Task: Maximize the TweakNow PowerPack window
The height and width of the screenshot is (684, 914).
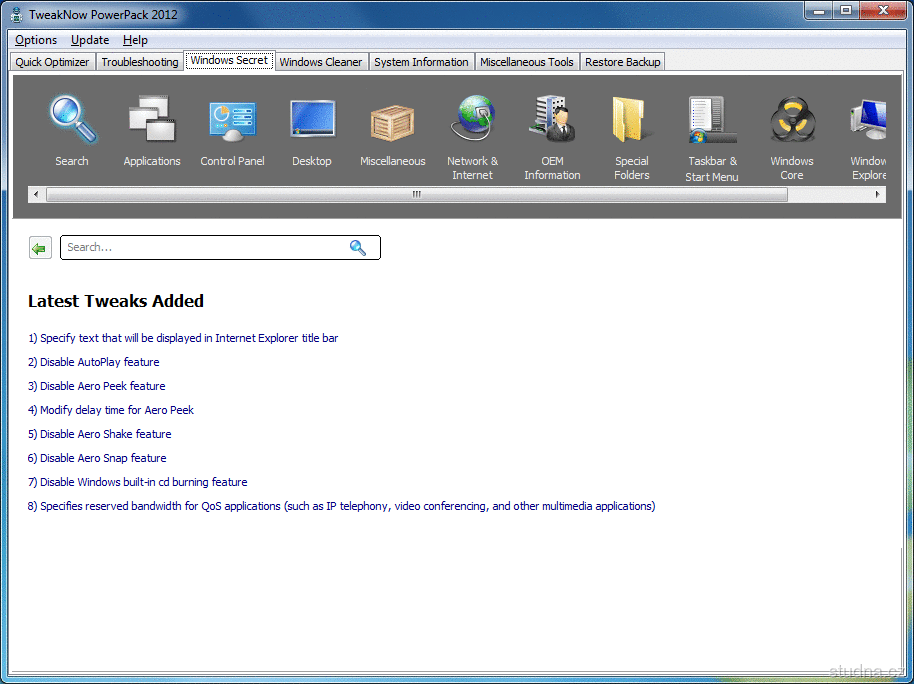Action: click(846, 11)
